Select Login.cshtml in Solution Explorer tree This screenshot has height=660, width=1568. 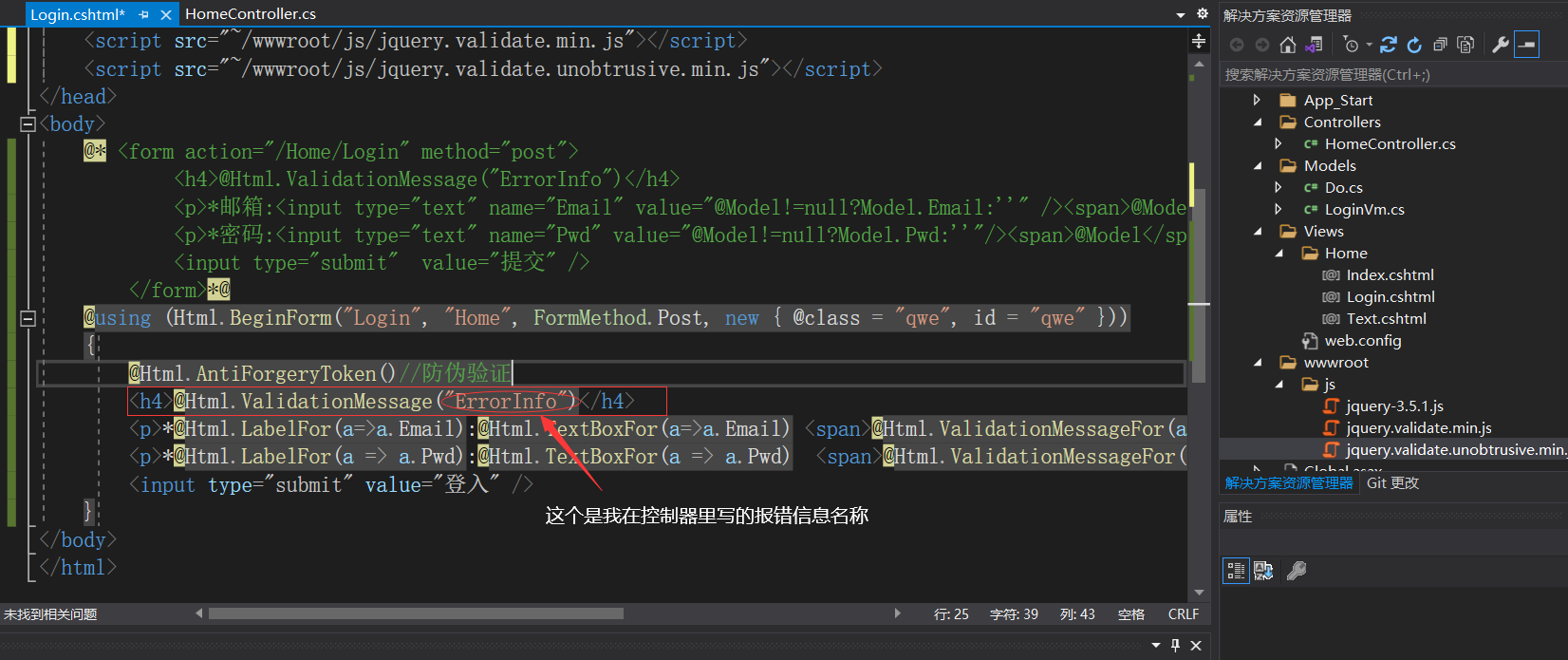1391,296
